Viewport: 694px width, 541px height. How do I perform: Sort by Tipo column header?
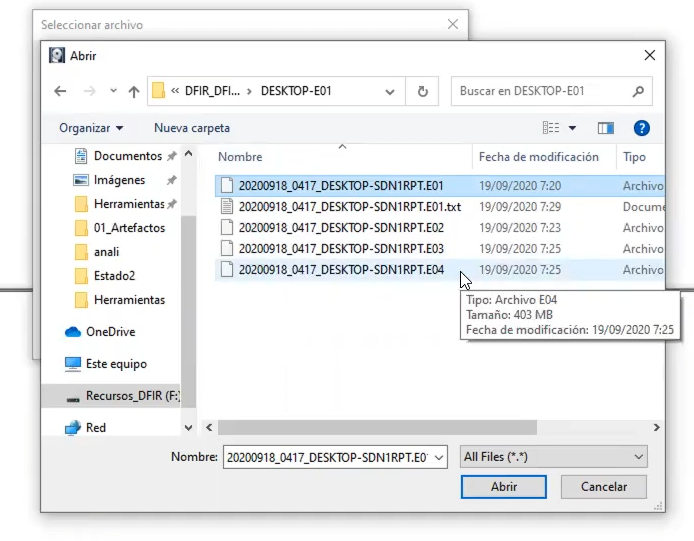tap(634, 157)
